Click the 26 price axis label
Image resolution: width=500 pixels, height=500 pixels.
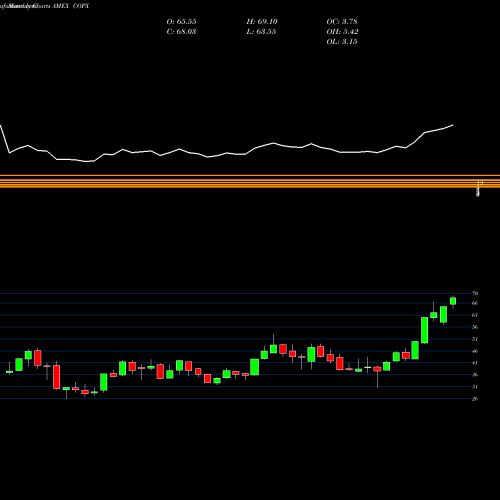(475, 399)
